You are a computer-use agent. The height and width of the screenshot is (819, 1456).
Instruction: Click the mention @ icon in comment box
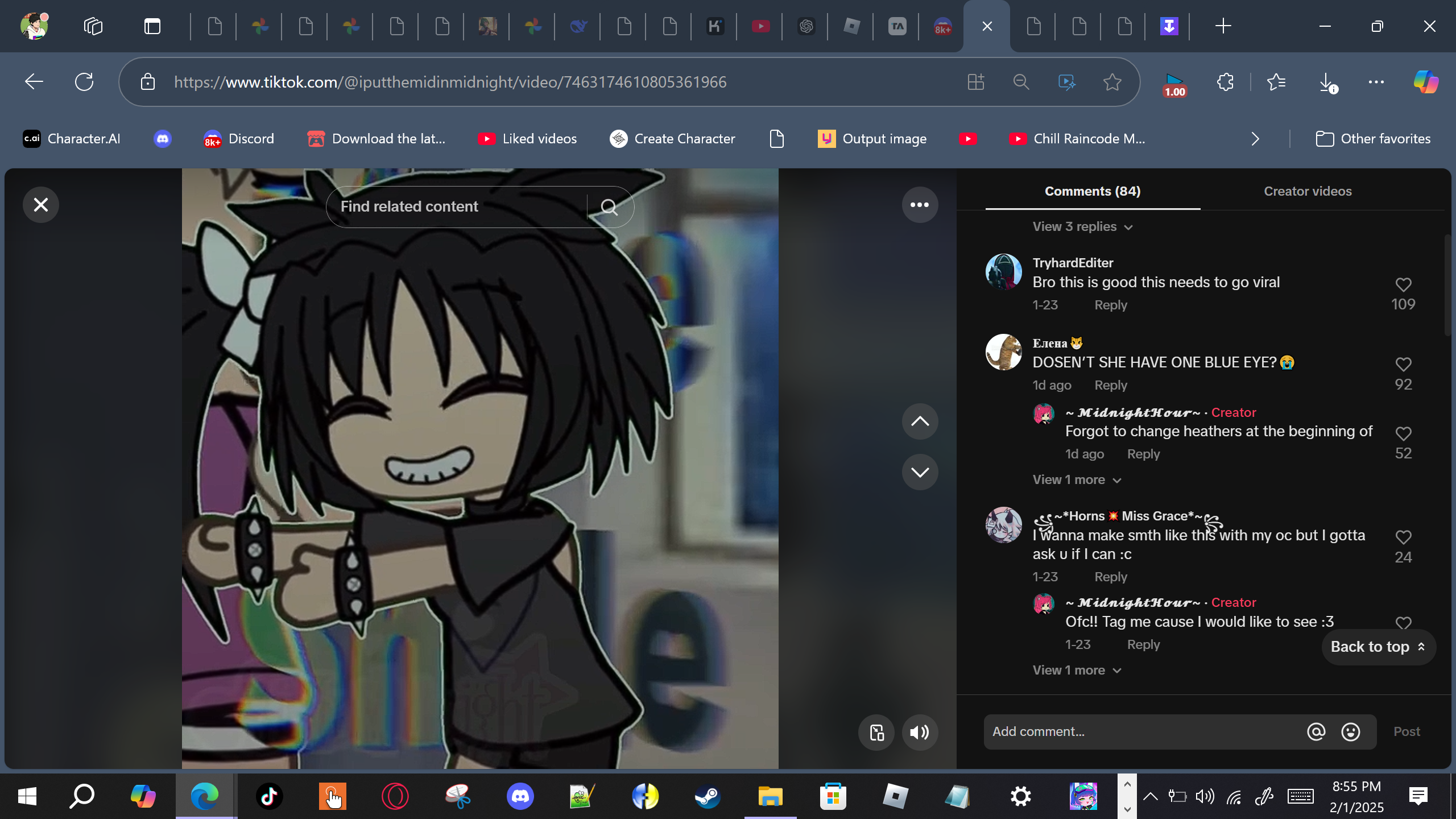pyautogui.click(x=1316, y=732)
